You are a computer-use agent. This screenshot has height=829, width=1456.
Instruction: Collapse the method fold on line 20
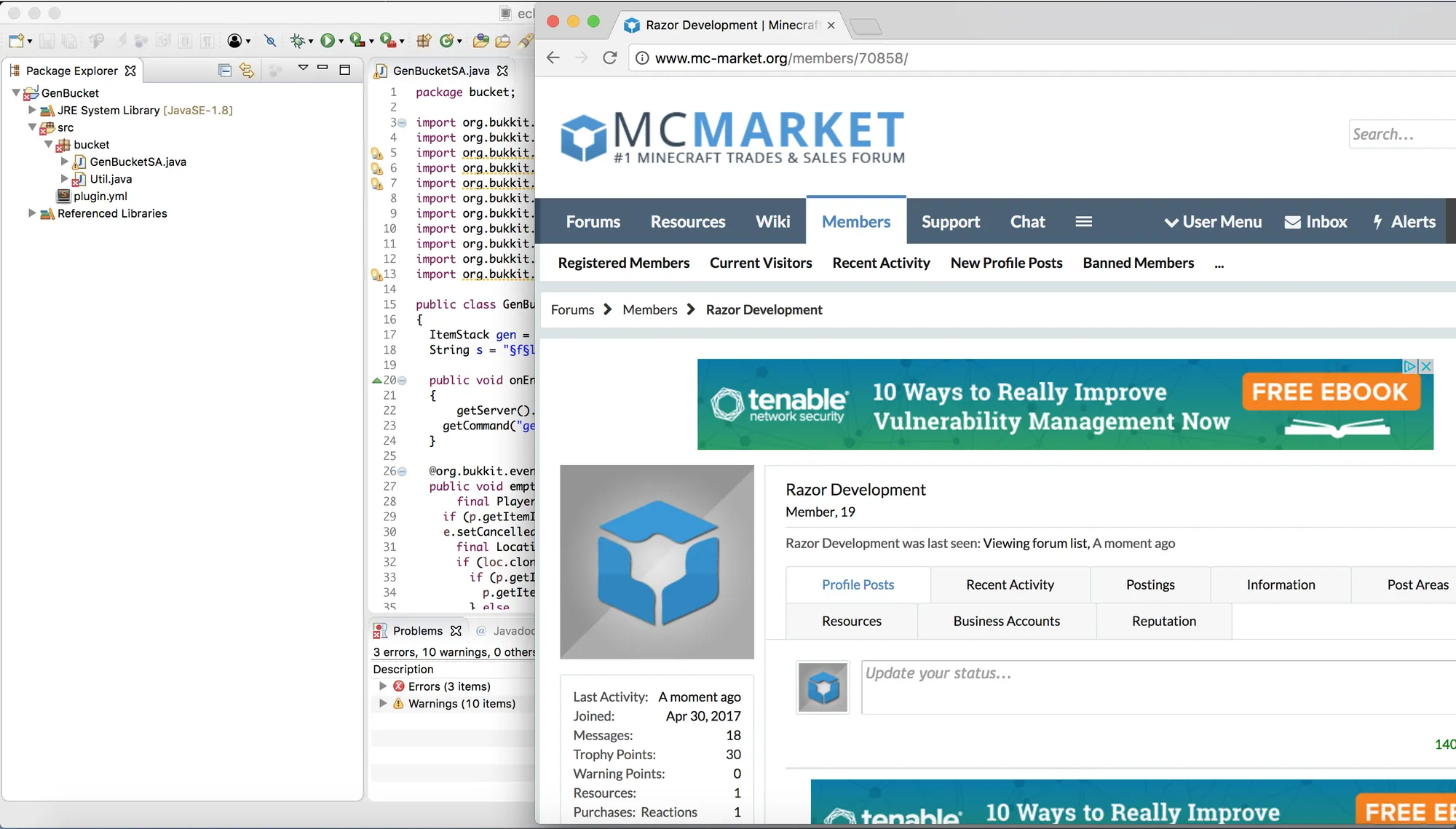[x=402, y=381]
